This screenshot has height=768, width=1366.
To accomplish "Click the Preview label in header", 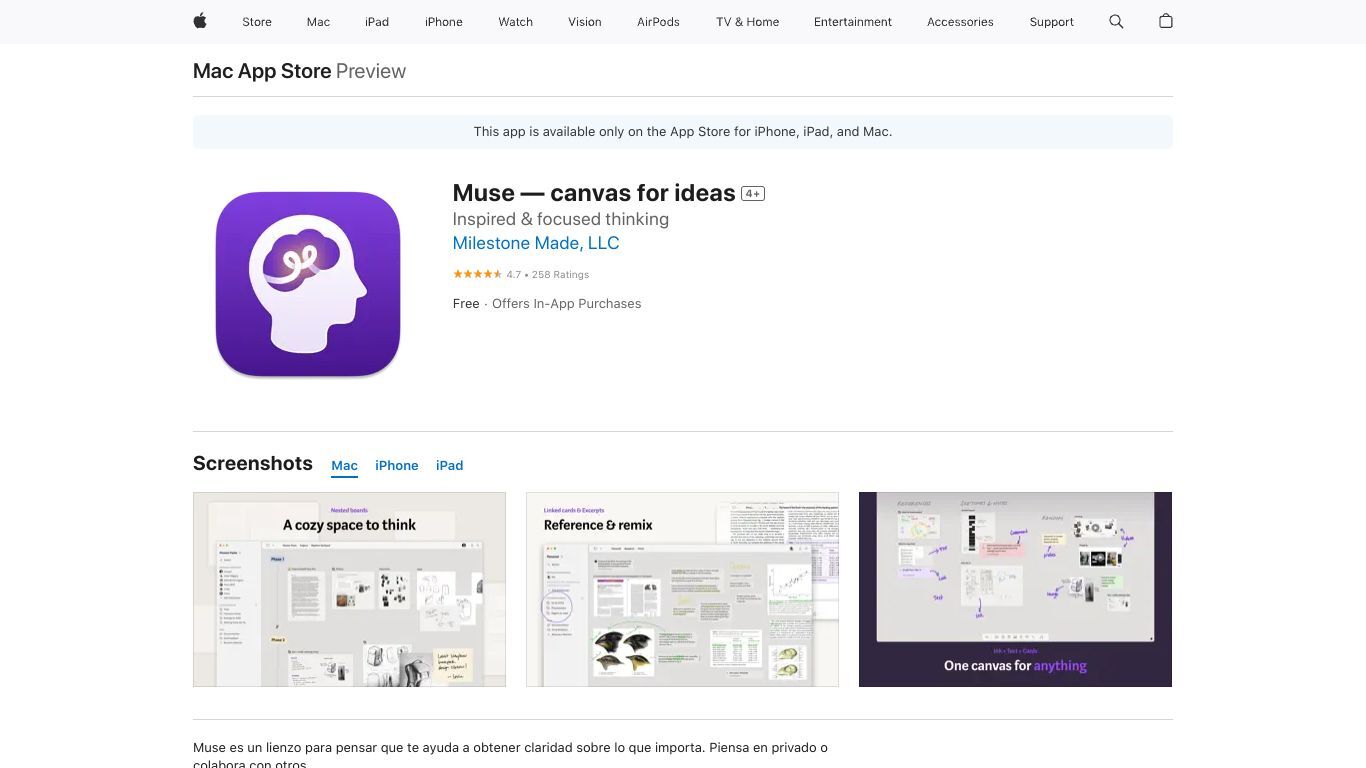I will (x=371, y=71).
